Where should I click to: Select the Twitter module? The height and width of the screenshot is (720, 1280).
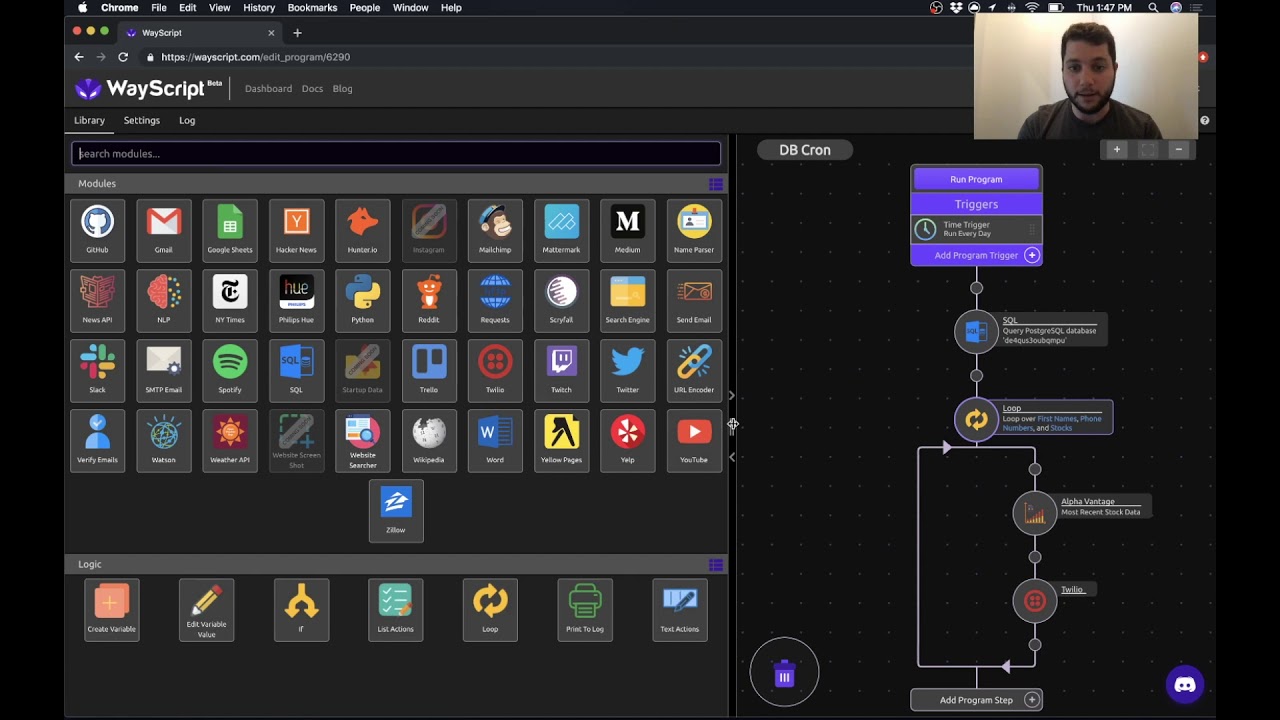pyautogui.click(x=627, y=370)
